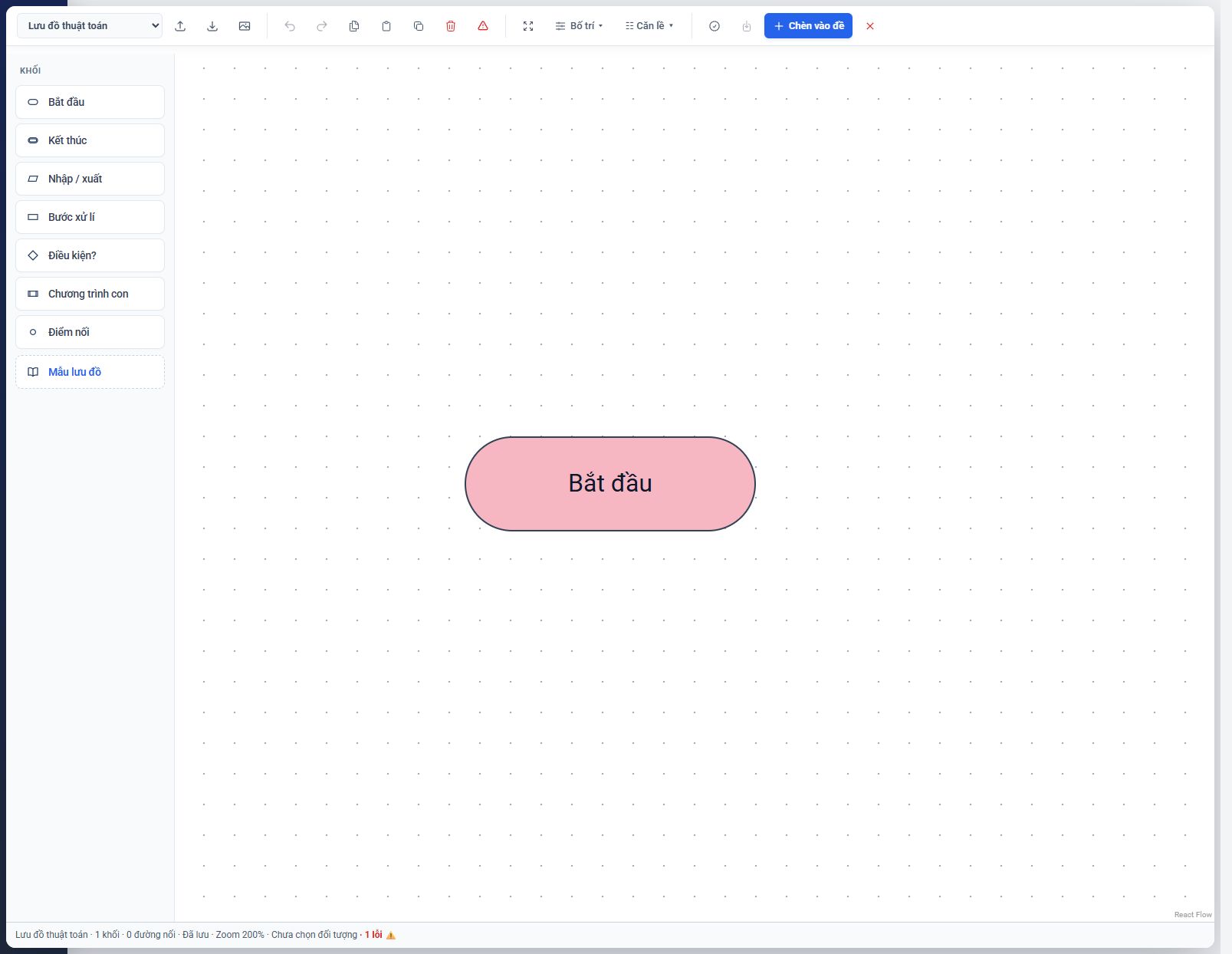Click the red trash delete icon
Viewport: 1232px width, 954px height.
pyautogui.click(x=451, y=26)
